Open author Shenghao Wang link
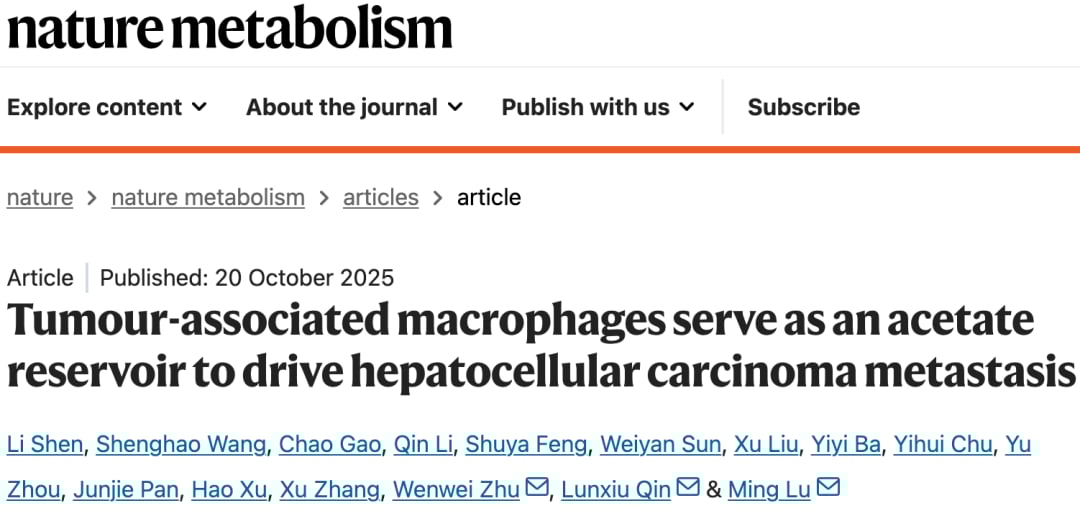This screenshot has width=1080, height=511. pos(181,444)
